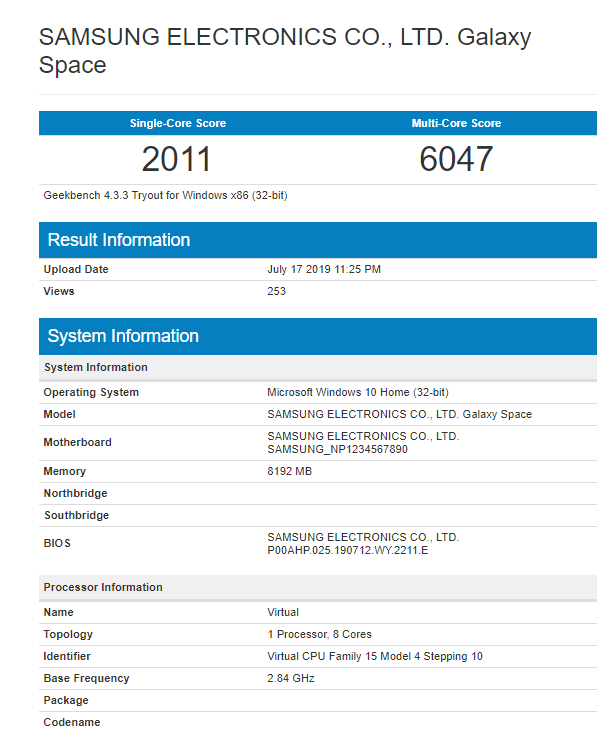Select the Base Frequency label

[x=86, y=679]
